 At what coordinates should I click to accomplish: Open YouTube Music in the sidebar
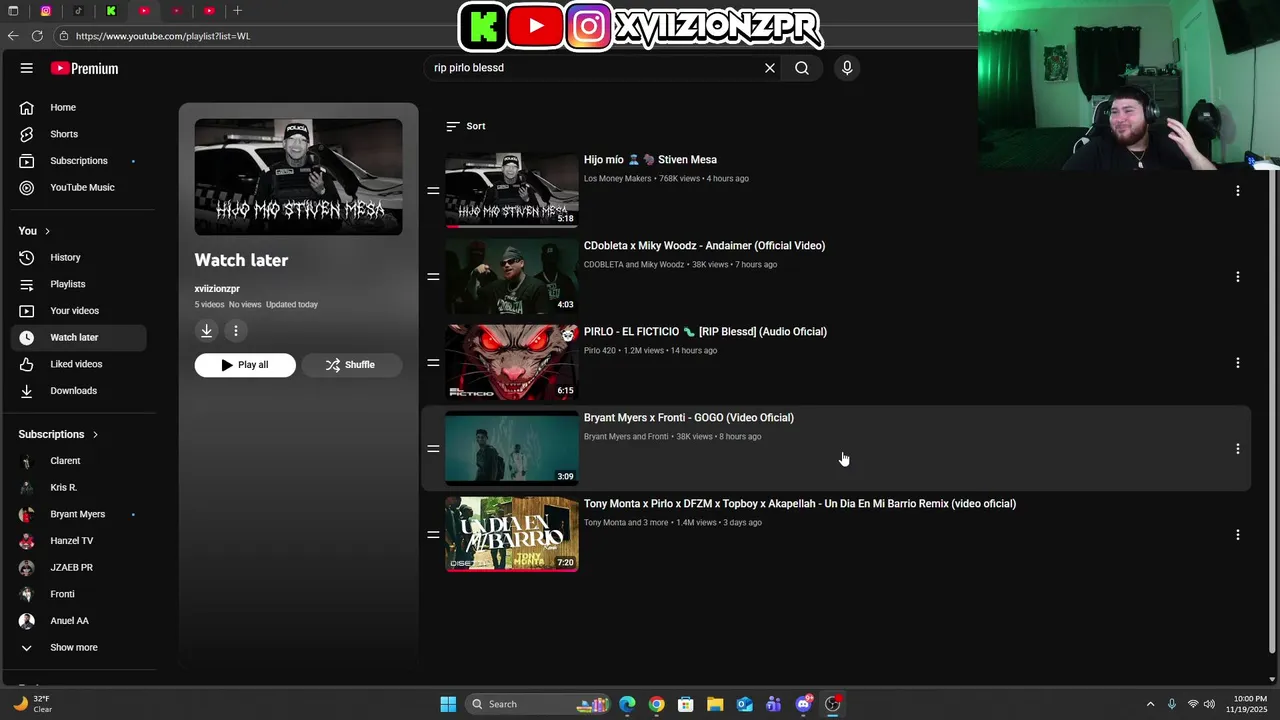point(79,187)
